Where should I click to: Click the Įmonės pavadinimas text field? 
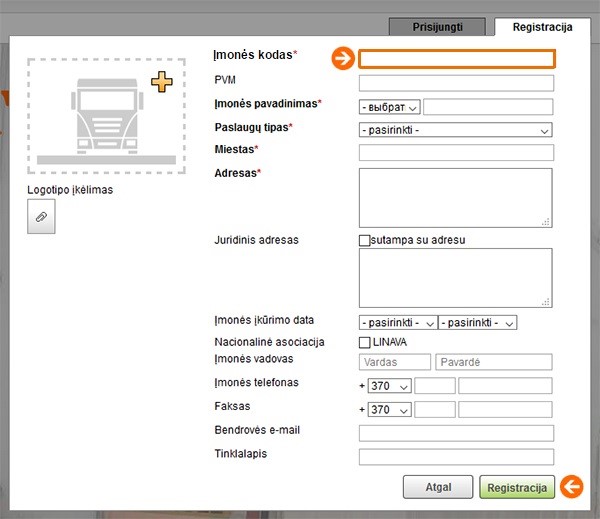[488, 107]
